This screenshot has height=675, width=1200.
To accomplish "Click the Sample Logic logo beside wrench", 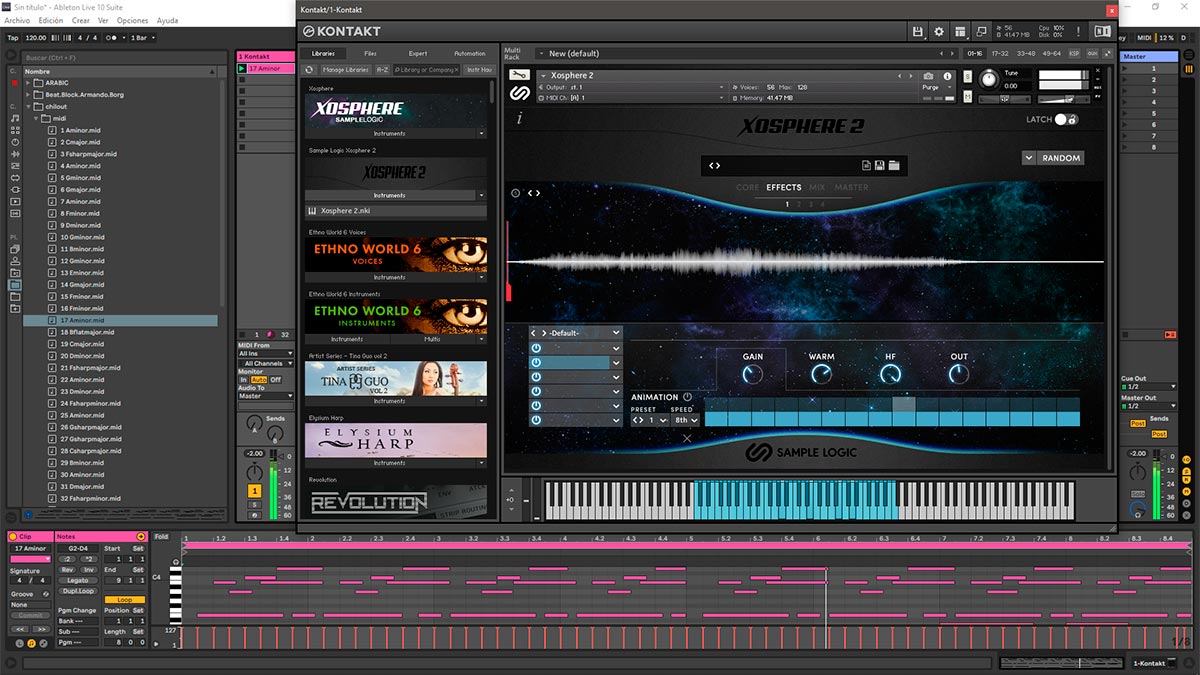I will 519,93.
